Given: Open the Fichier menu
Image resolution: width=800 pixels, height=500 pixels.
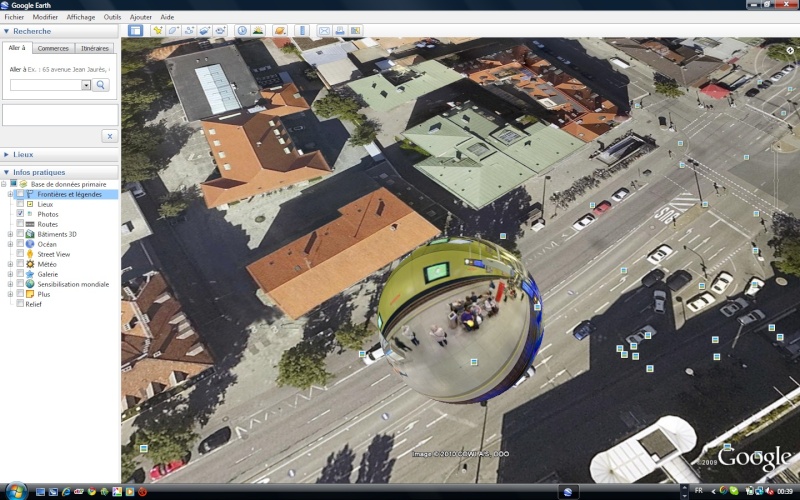Looking at the screenshot, I should [x=14, y=17].
